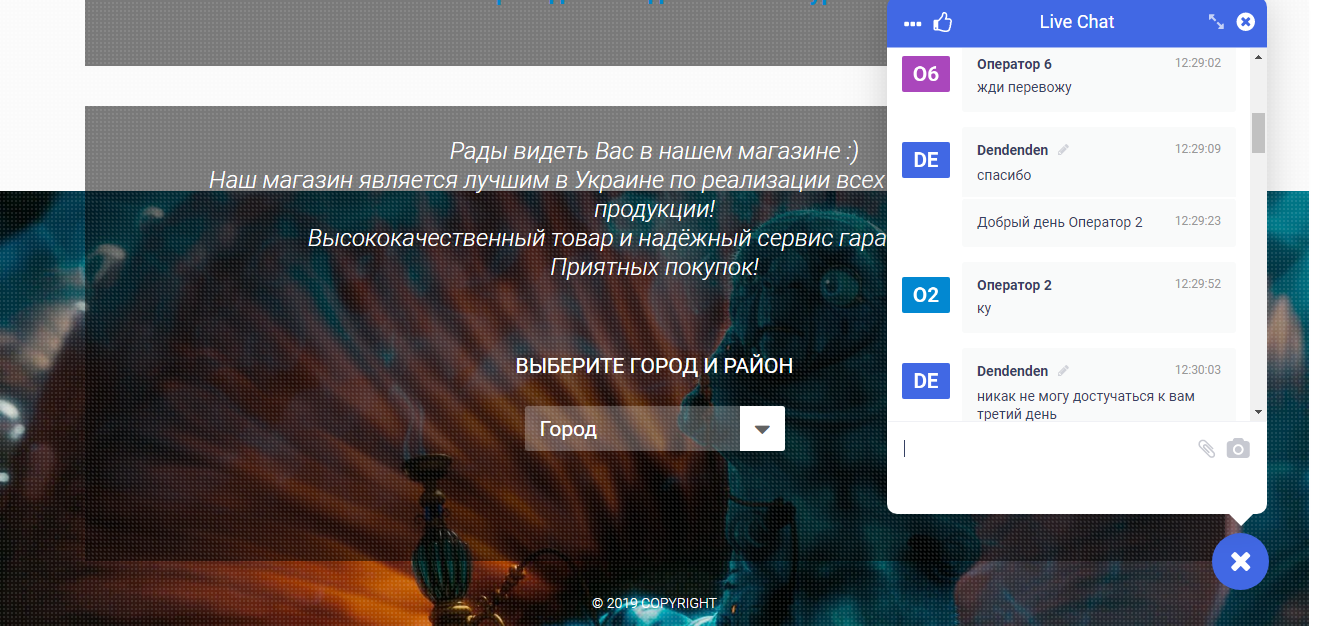The image size is (1326, 626).
Task: Click the 'Приятных покупок!' text
Action: tap(654, 267)
